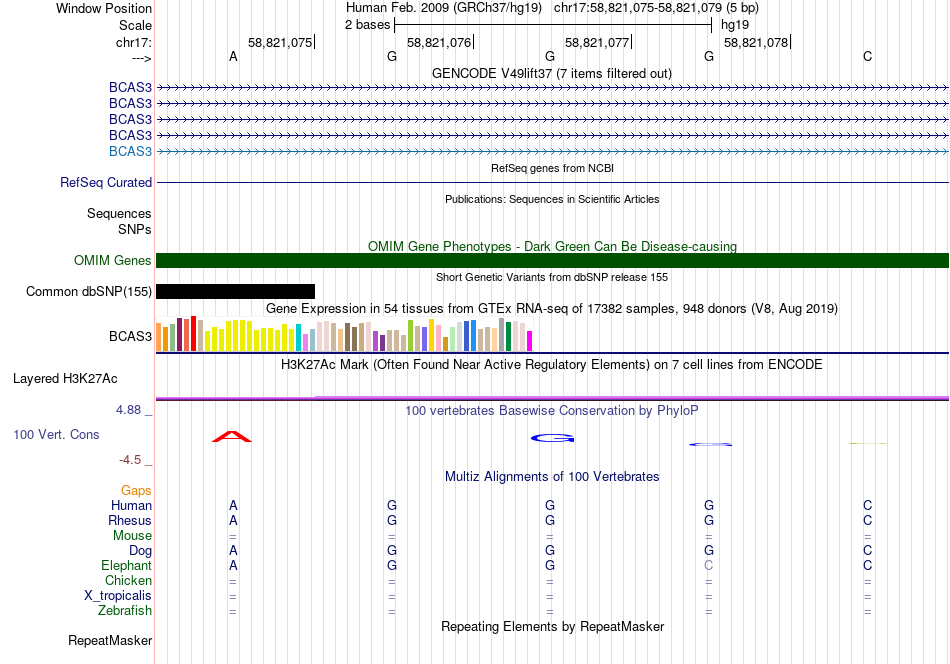The width and height of the screenshot is (950, 664).
Task: Click the Common dbSNP(155) label
Action: pyautogui.click(x=89, y=291)
